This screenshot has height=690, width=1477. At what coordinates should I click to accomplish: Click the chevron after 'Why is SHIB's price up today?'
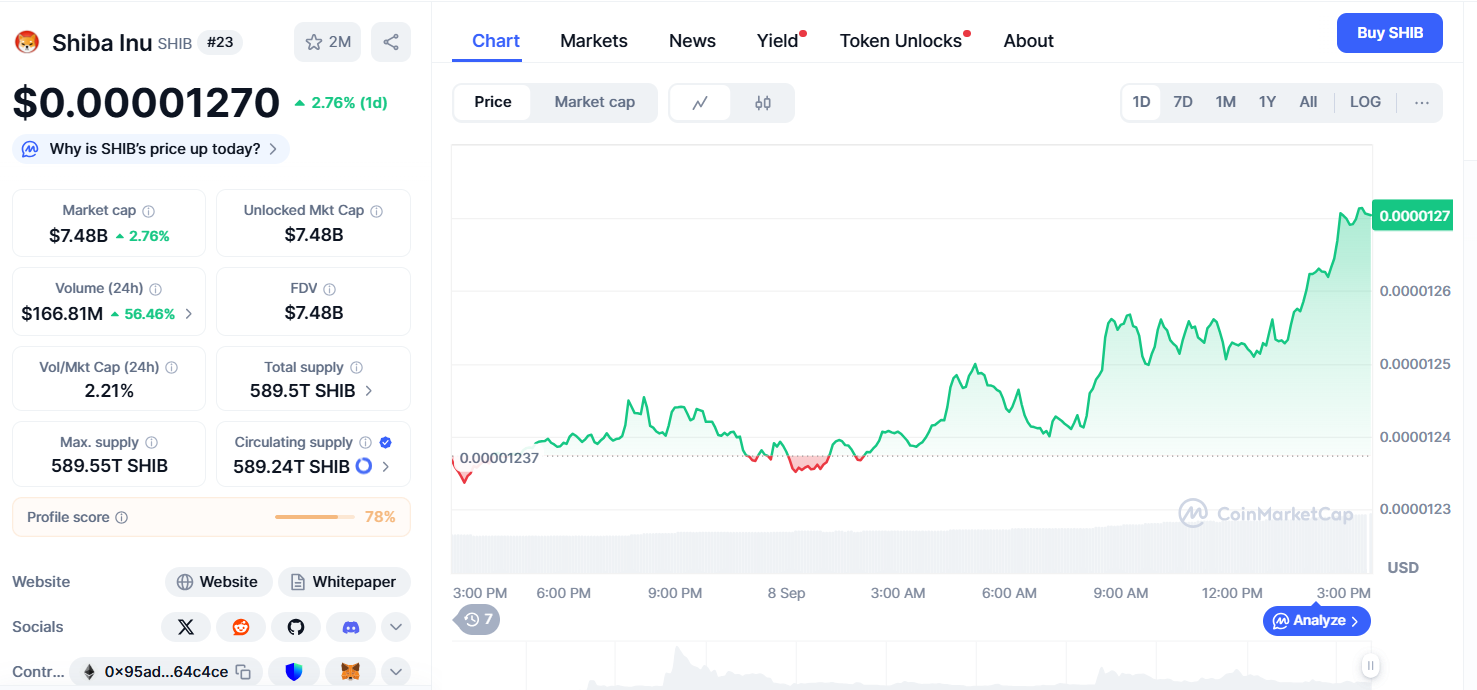click(273, 149)
